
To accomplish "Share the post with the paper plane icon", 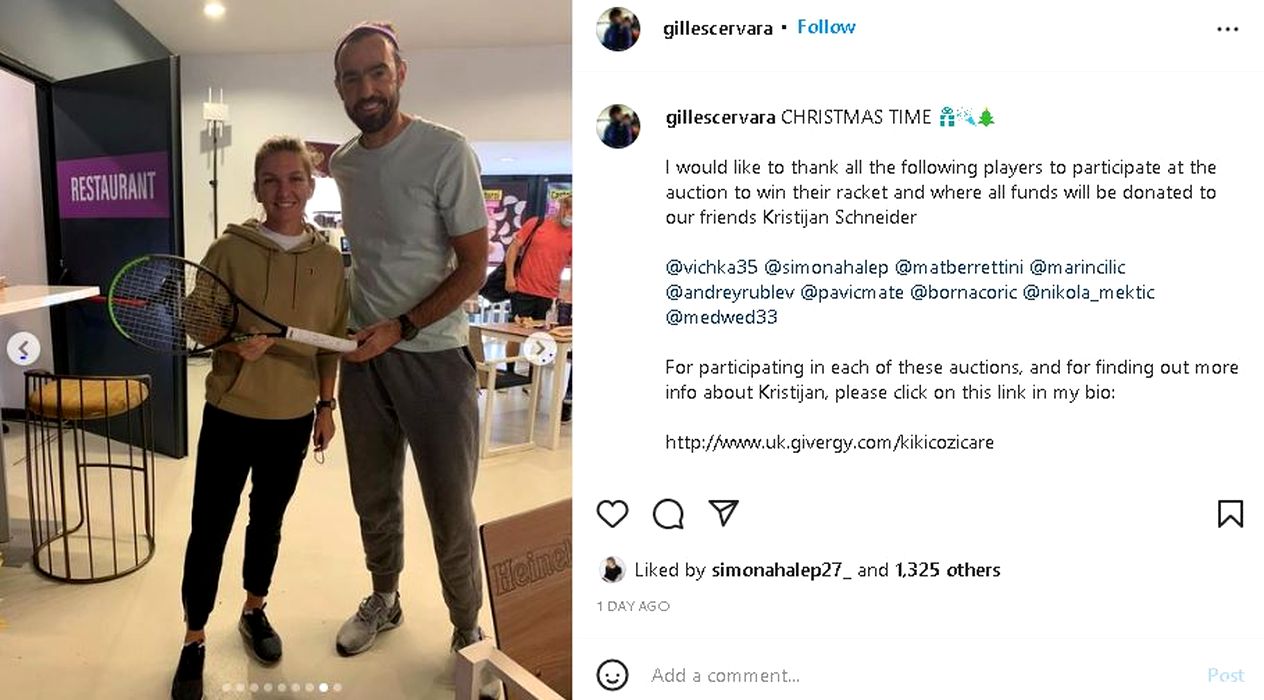I will tap(723, 513).
